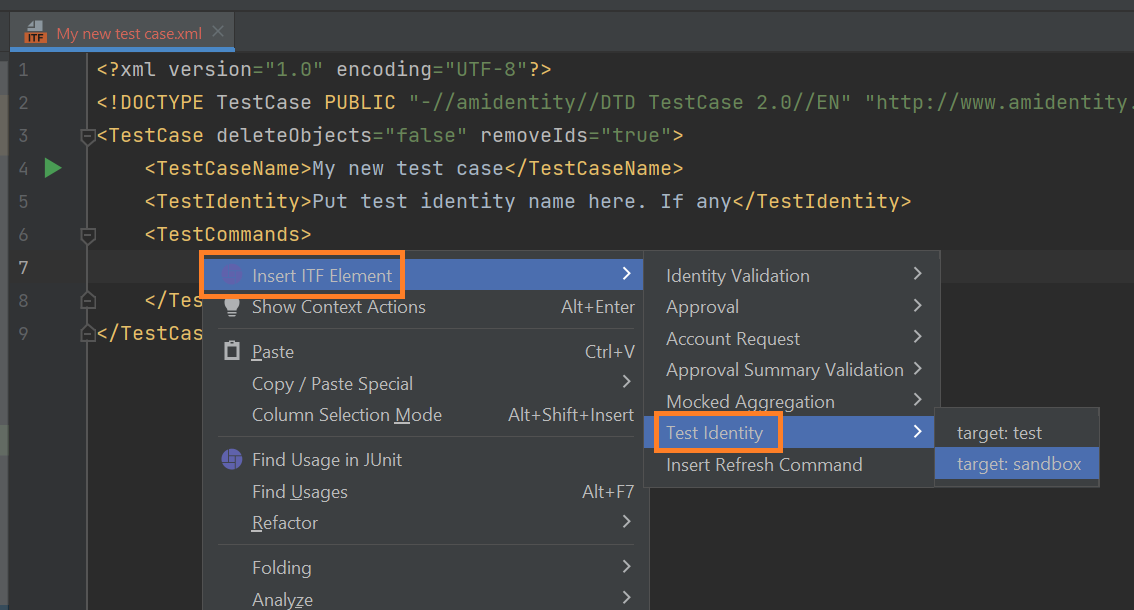Choose target: sandbox option

point(1017,464)
